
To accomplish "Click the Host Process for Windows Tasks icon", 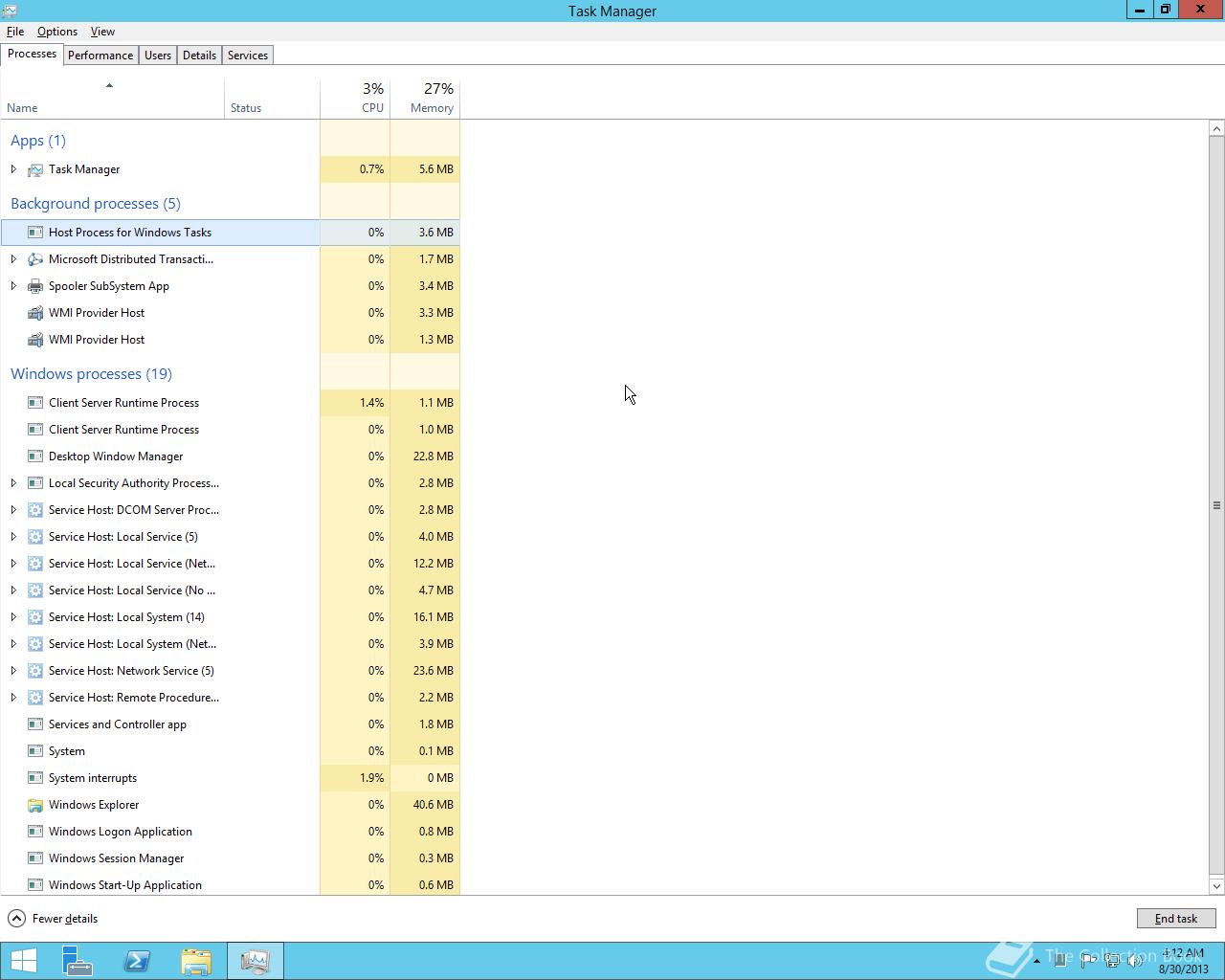I will (35, 233).
